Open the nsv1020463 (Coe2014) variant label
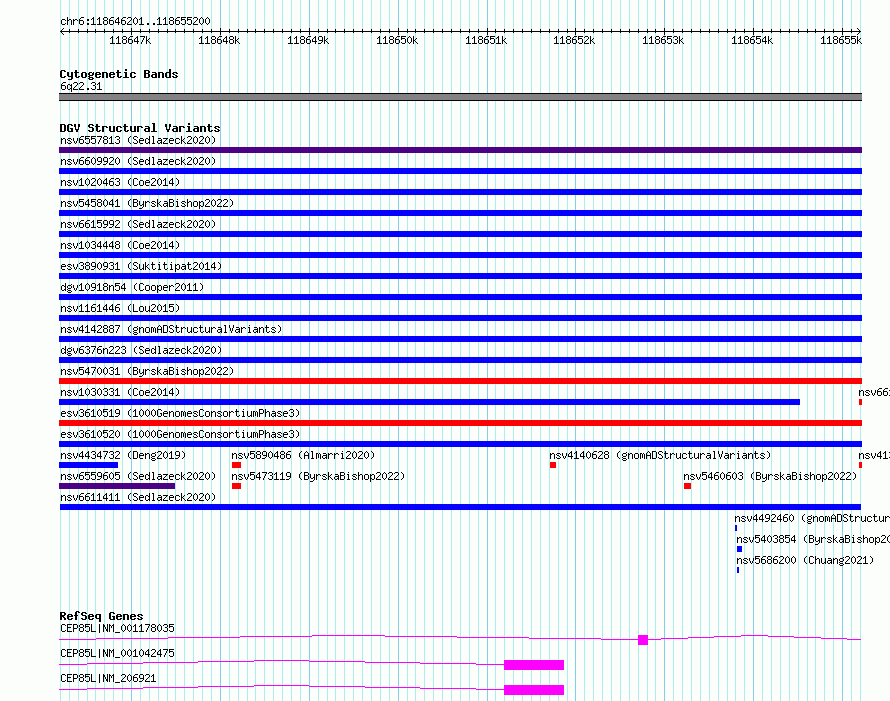 pos(120,182)
